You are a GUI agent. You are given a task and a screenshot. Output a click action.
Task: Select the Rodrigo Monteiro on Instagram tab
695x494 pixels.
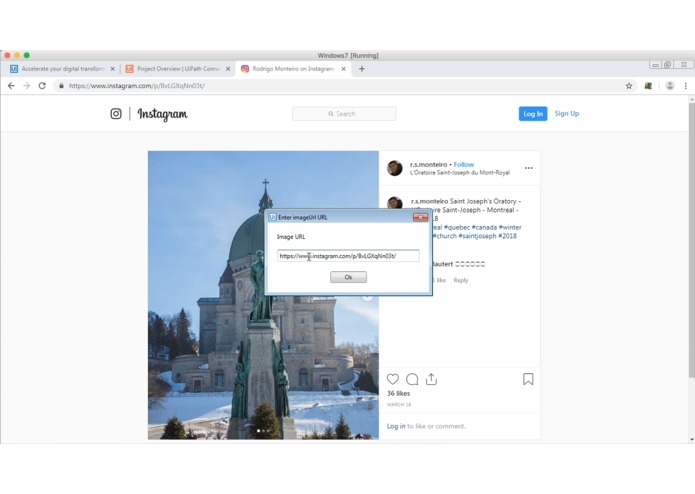coord(293,69)
